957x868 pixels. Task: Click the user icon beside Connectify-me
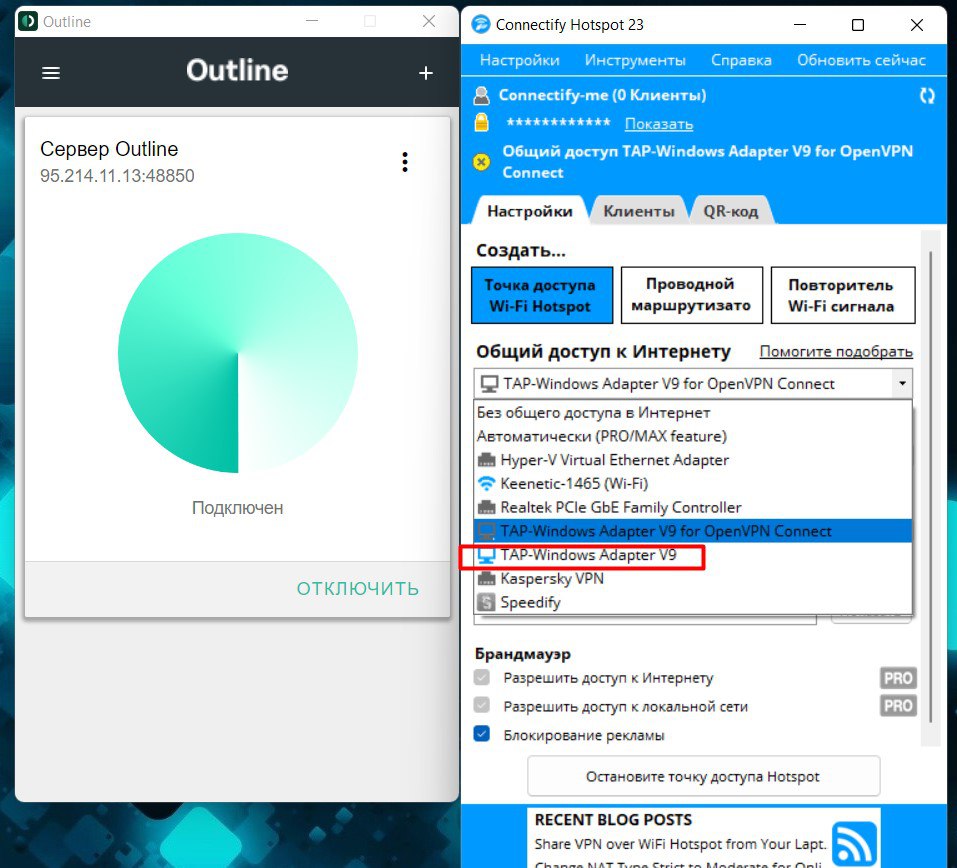482,96
